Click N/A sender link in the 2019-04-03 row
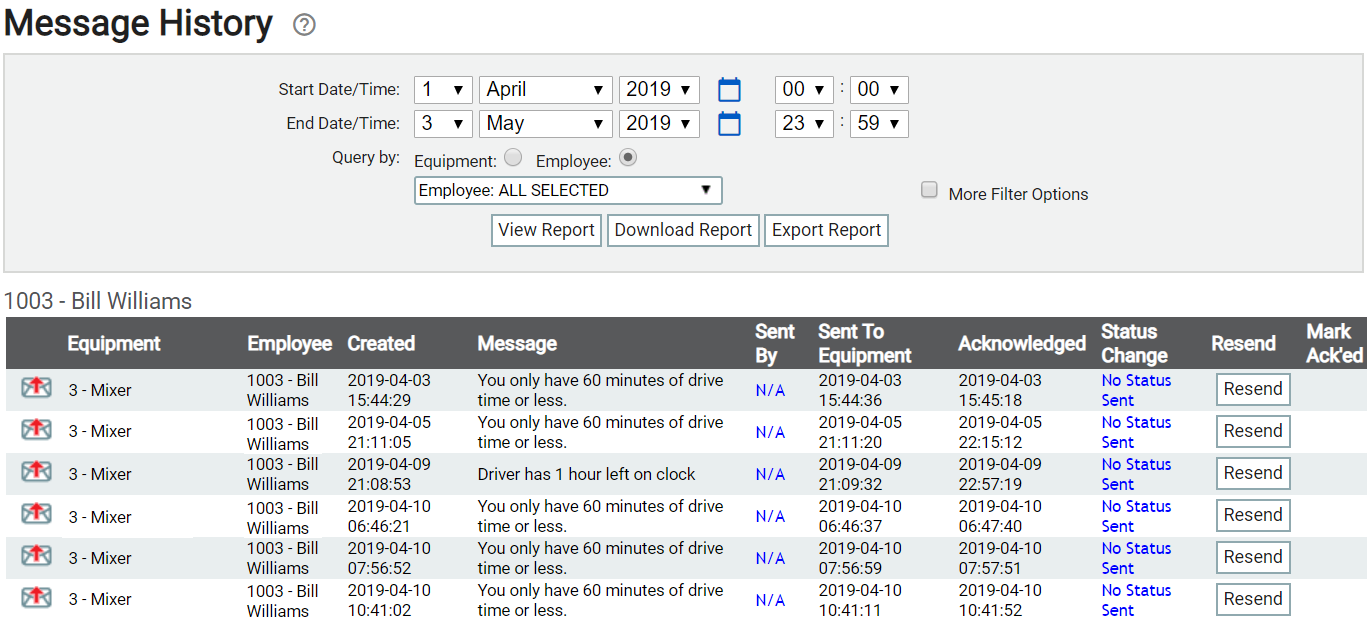The height and width of the screenshot is (621, 1371). [x=770, y=390]
